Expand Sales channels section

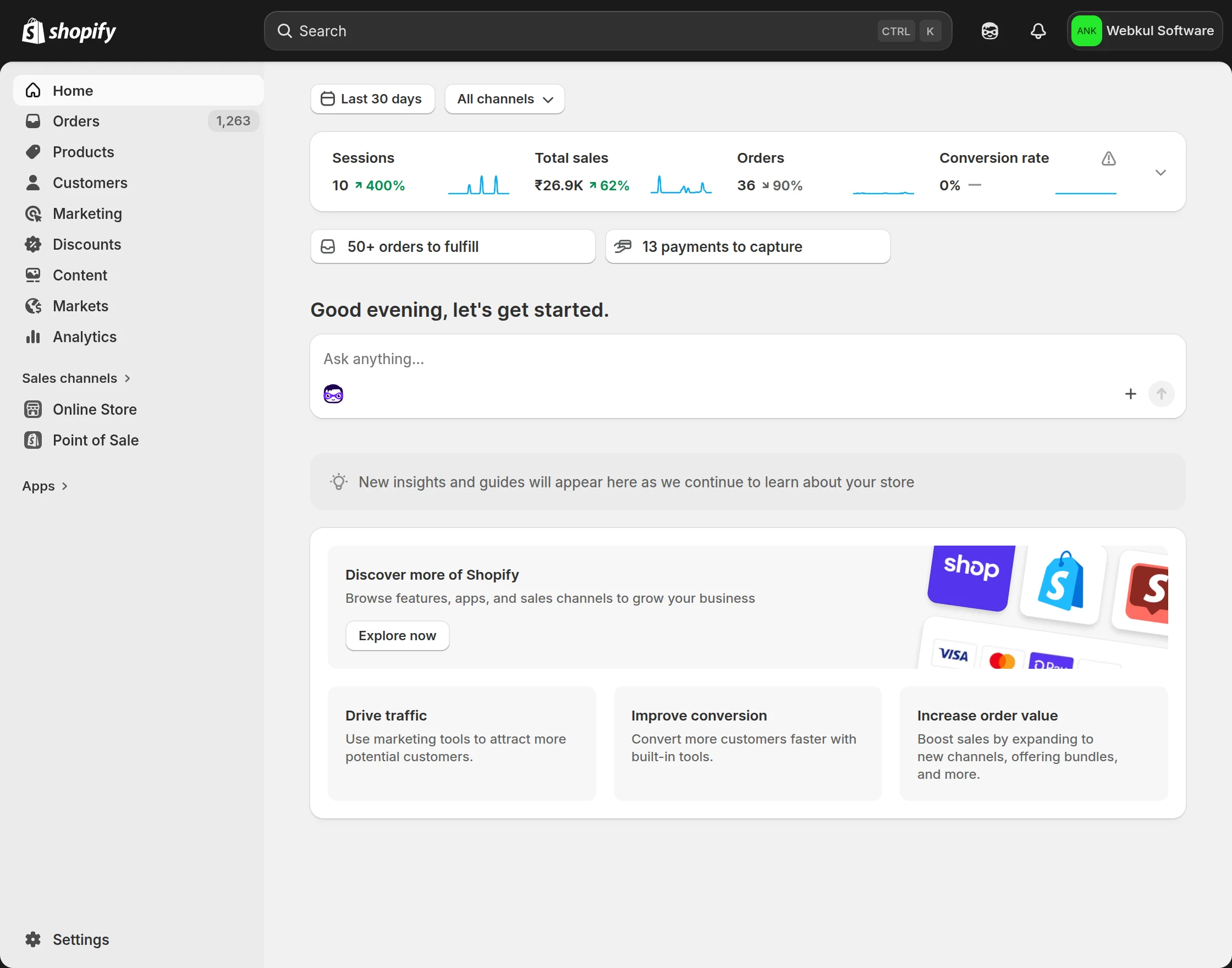click(76, 378)
